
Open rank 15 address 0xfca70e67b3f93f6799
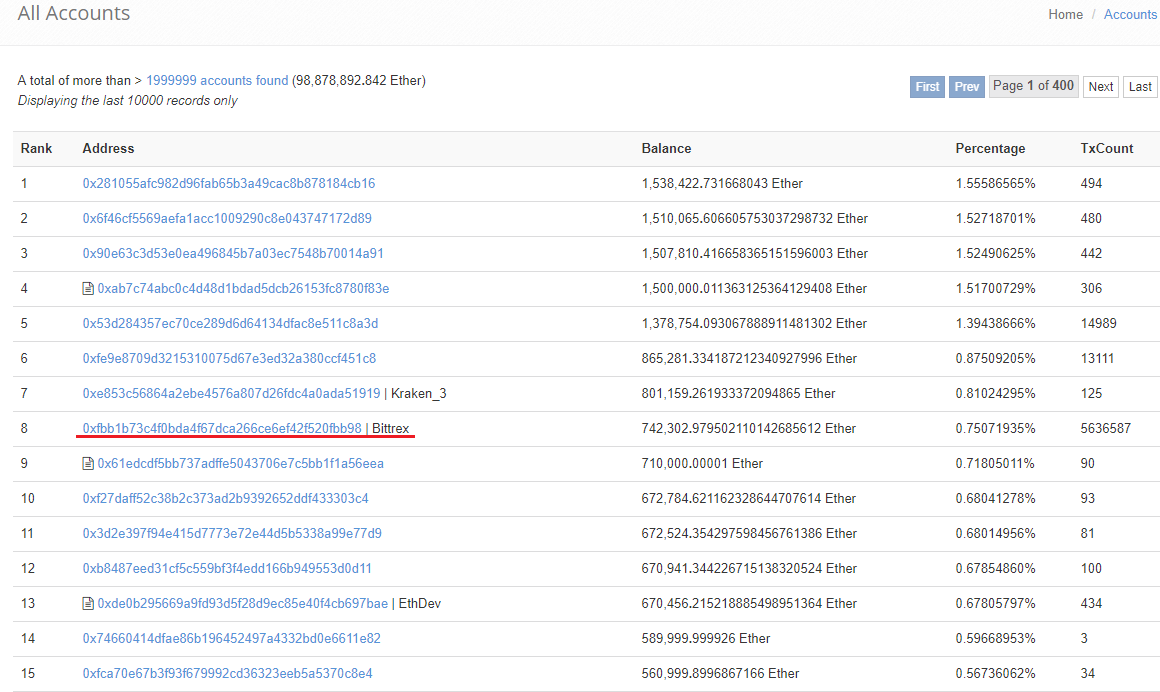pyautogui.click(x=227, y=673)
